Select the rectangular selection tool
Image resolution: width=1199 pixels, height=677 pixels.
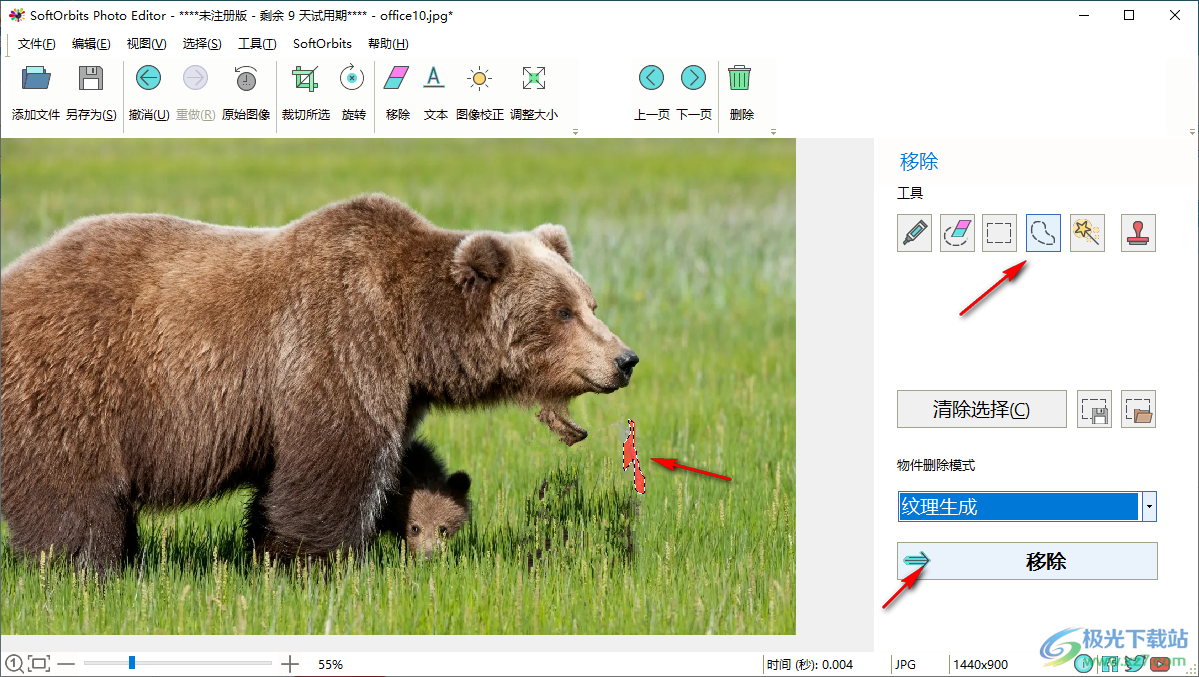coord(999,232)
